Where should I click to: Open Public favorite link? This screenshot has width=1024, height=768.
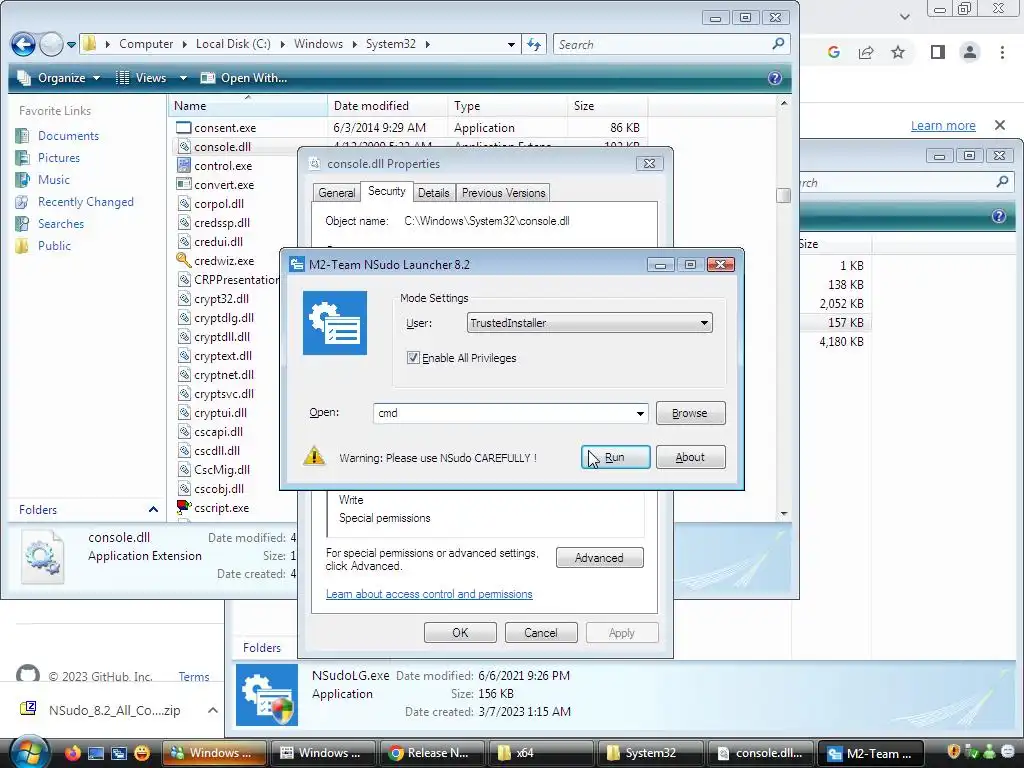click(x=54, y=246)
